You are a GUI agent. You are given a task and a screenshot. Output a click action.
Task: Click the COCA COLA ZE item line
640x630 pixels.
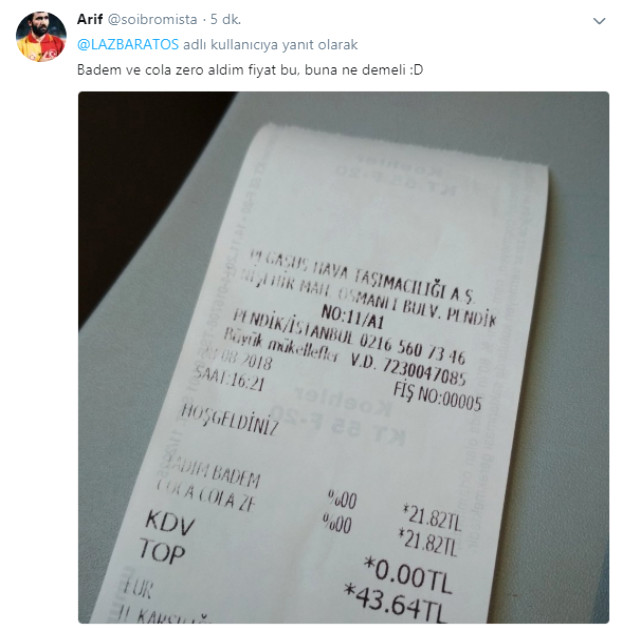pos(206,496)
